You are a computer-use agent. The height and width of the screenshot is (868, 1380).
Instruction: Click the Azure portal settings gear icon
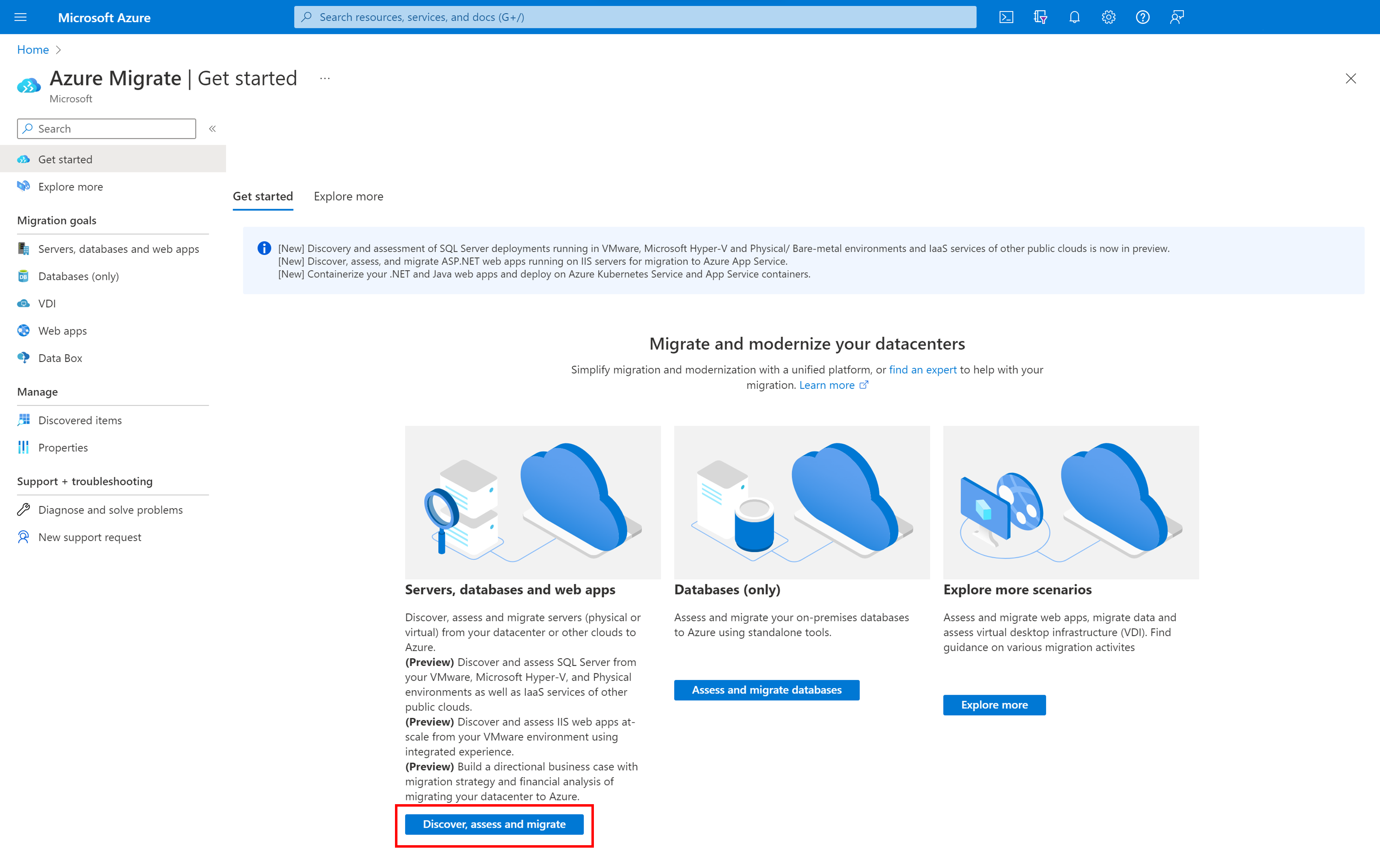pyautogui.click(x=1109, y=17)
